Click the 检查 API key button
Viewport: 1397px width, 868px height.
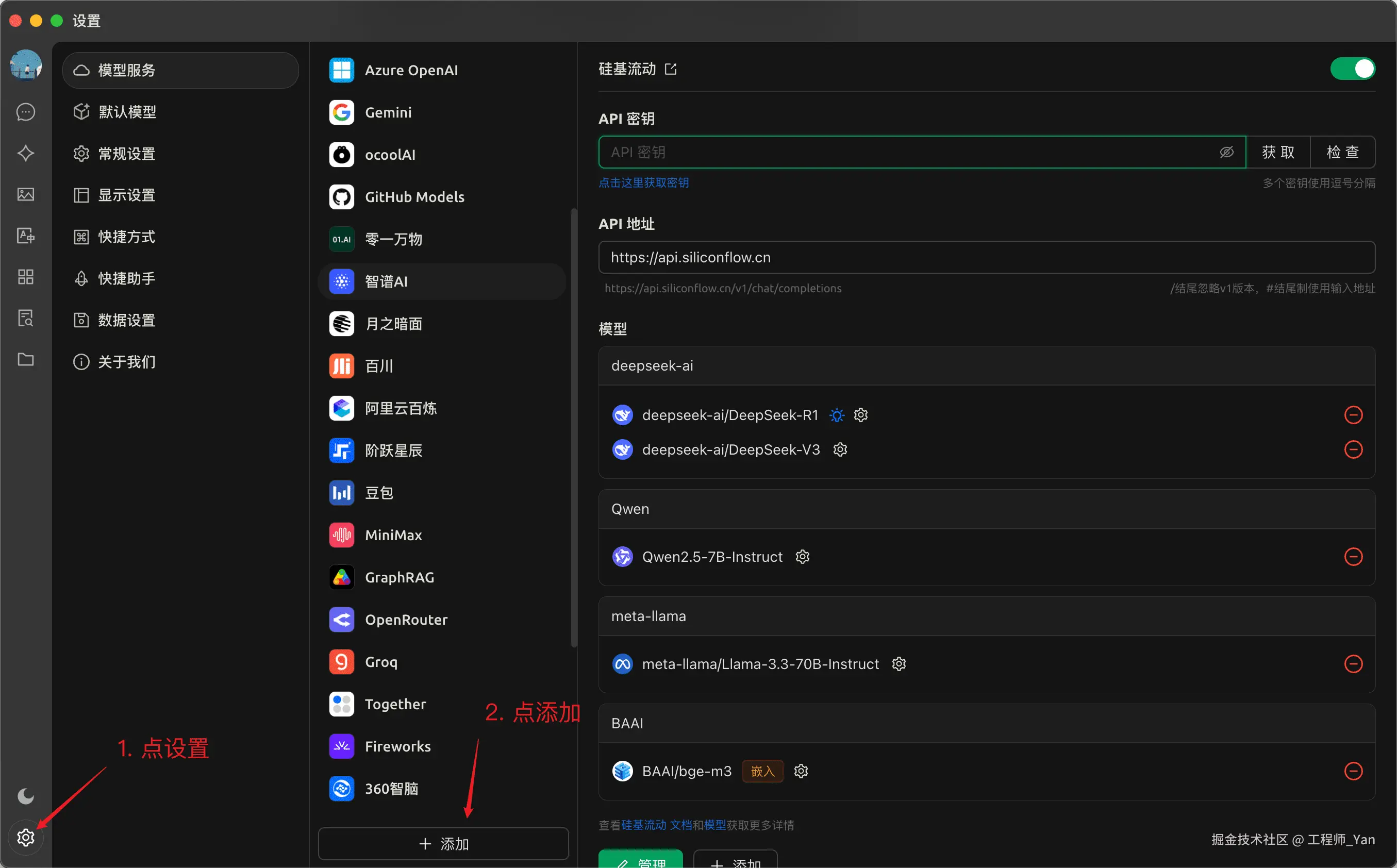point(1342,152)
